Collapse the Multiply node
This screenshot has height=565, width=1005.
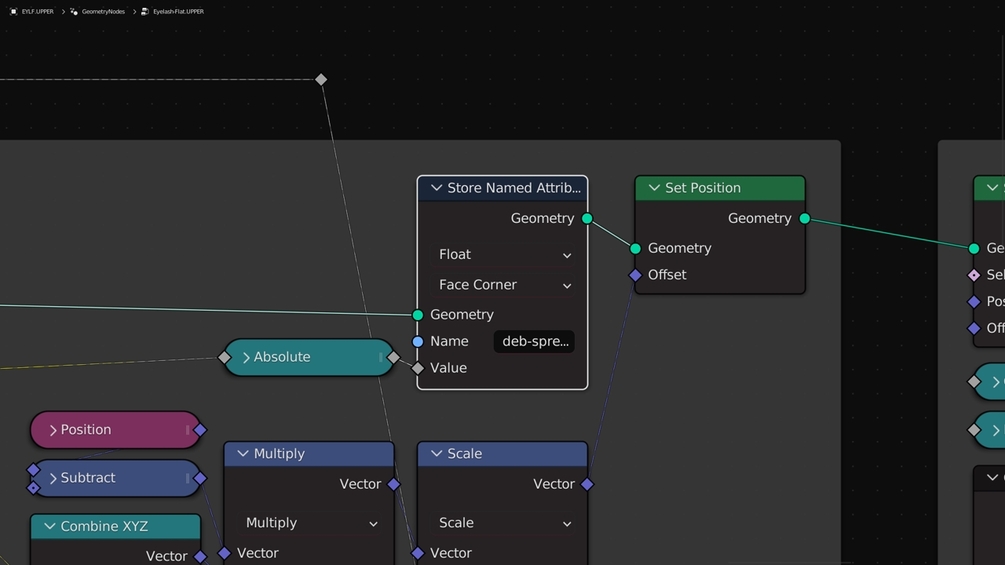[x=243, y=454]
